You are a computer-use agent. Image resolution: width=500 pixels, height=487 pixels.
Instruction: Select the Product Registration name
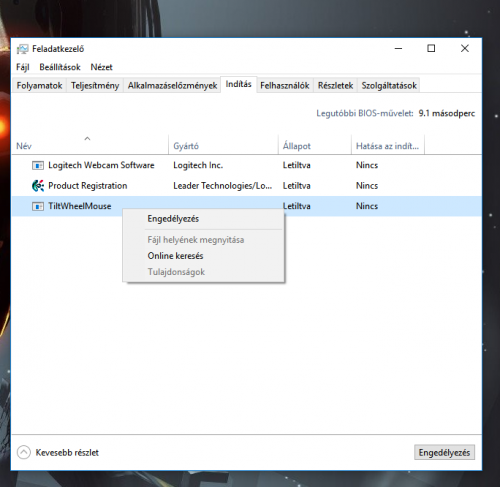pos(88,186)
